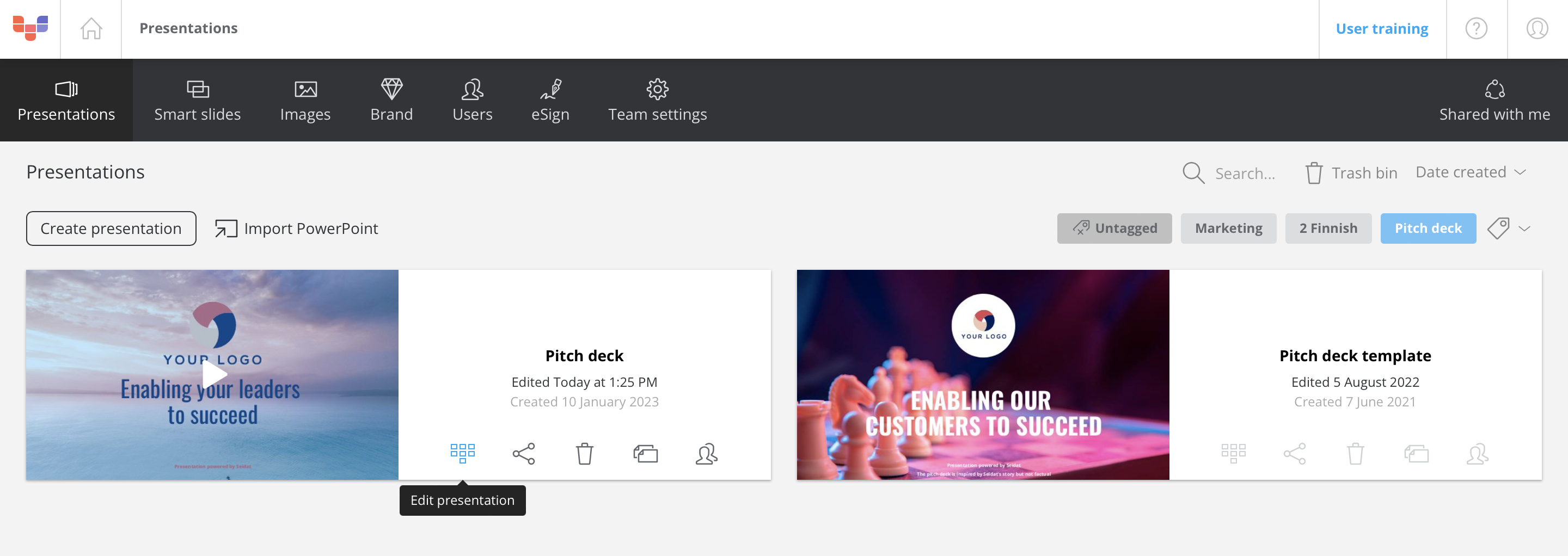
Task: Delete the Pitch deck template
Action: pos(1356,453)
